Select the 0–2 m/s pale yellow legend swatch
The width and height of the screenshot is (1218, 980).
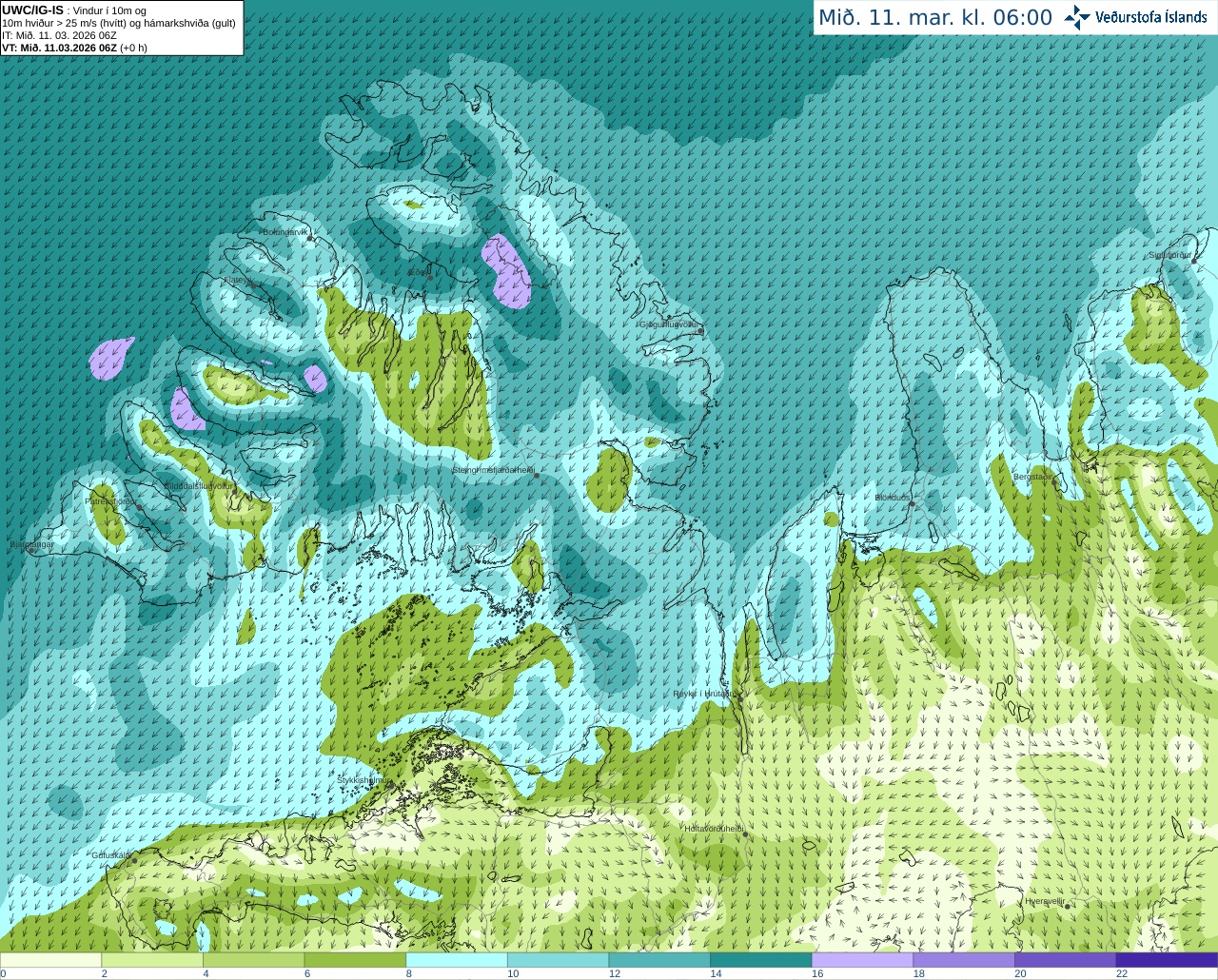(x=50, y=960)
